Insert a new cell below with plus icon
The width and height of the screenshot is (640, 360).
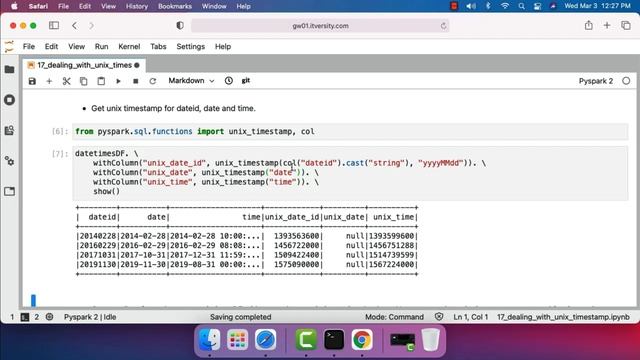coord(49,81)
